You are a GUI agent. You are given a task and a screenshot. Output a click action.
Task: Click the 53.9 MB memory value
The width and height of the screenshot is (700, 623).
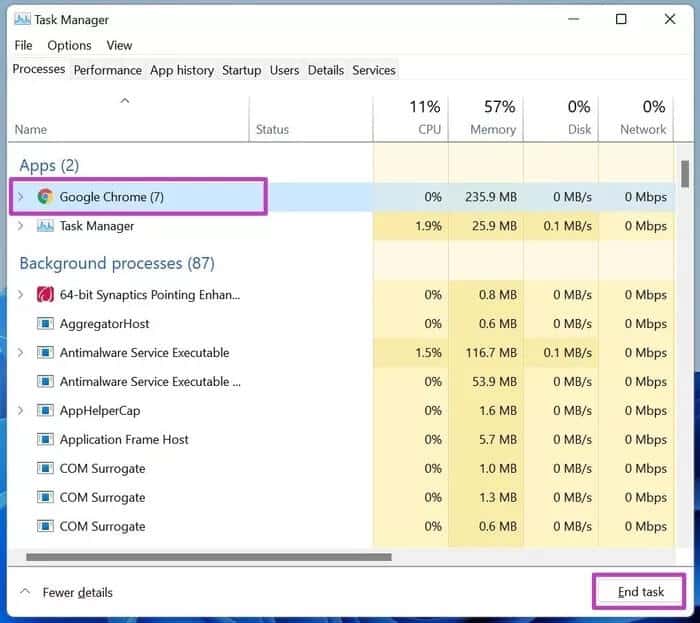point(494,382)
